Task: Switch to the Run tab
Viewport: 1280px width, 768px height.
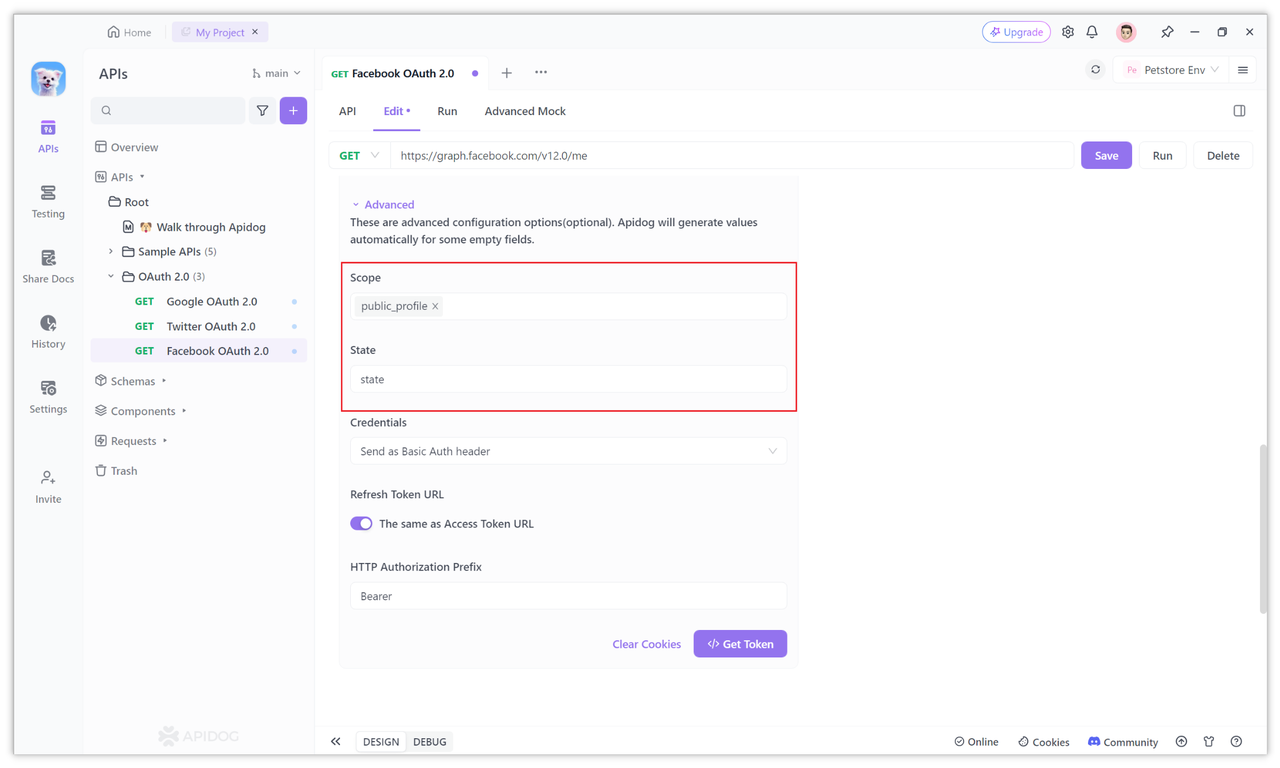Action: (447, 111)
